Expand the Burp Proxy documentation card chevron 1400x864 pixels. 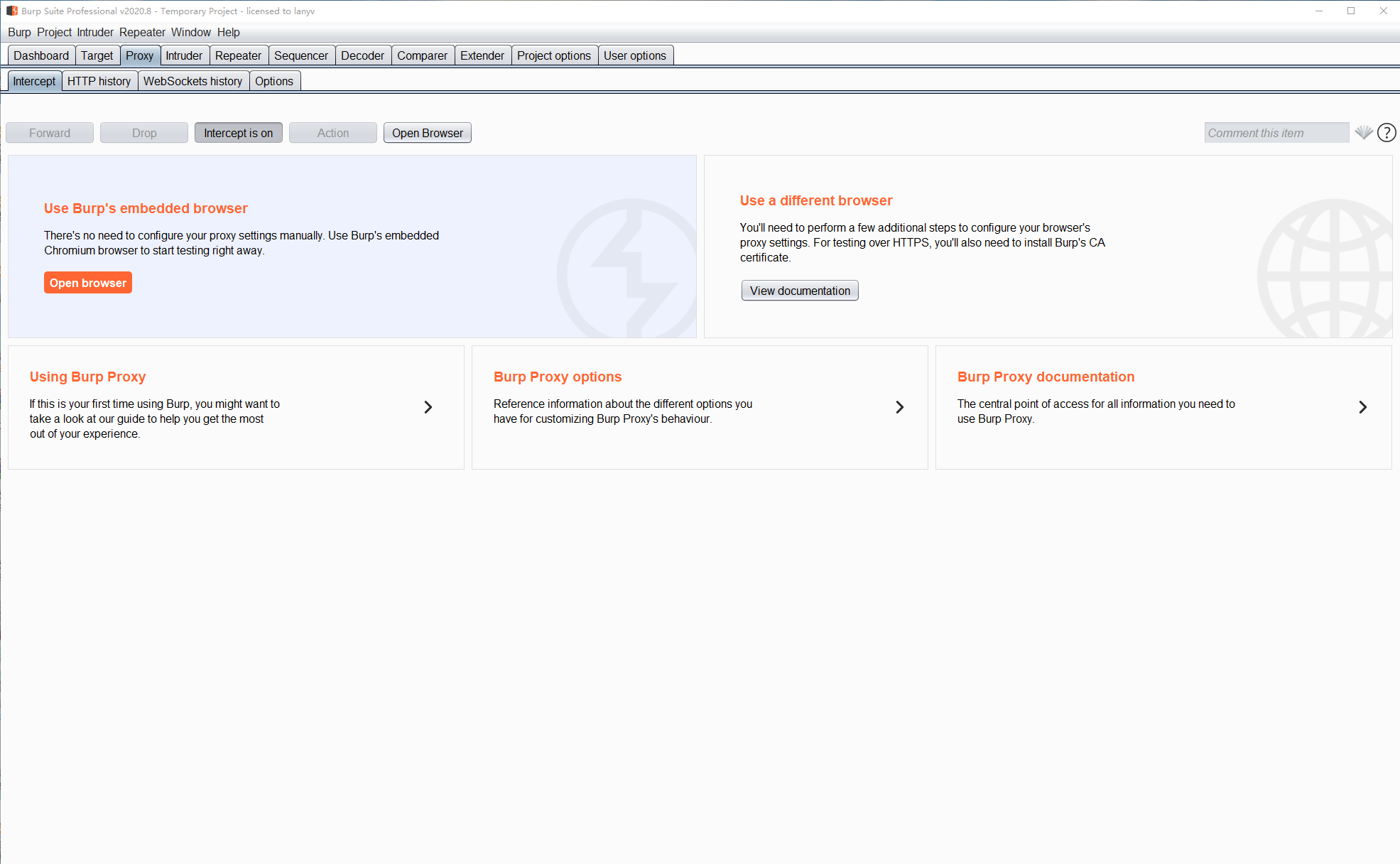tap(1363, 407)
